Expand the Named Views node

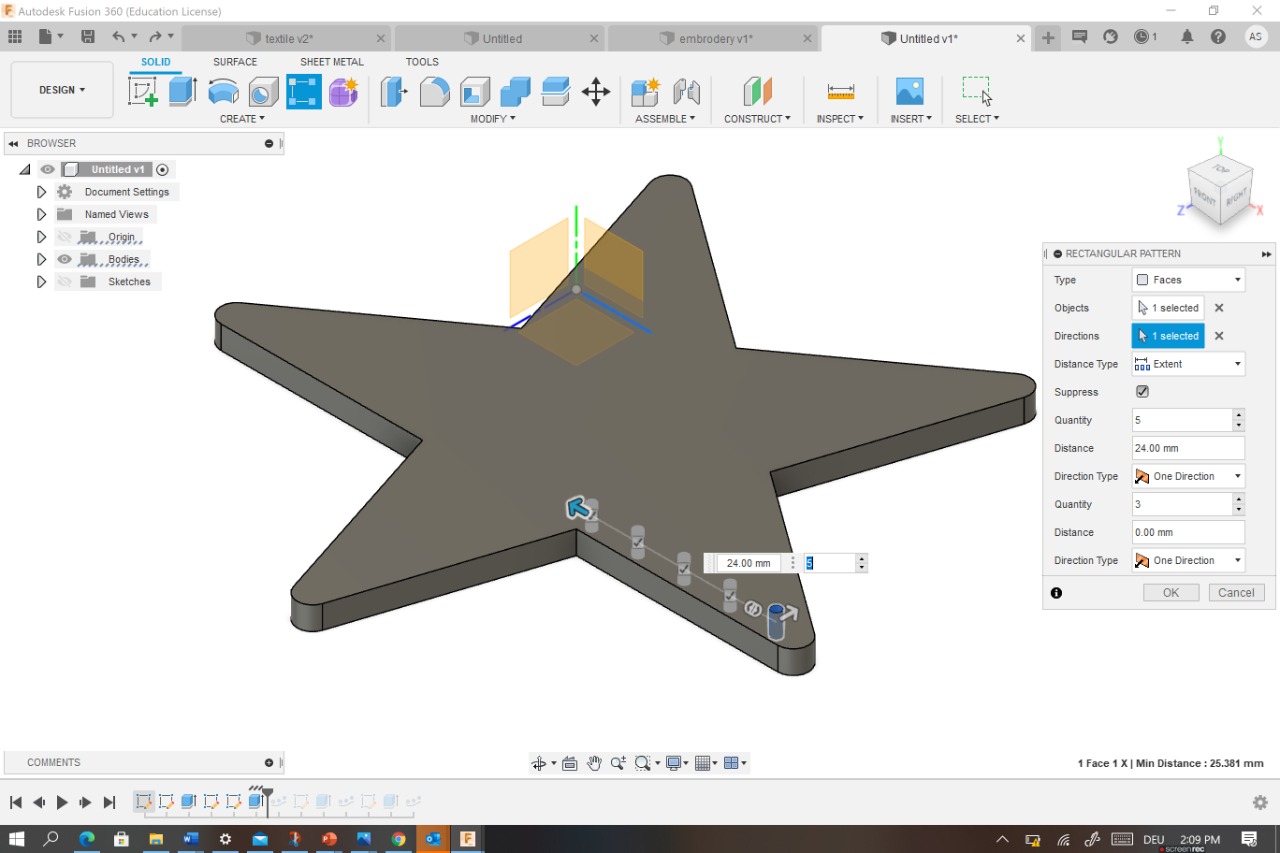click(x=41, y=214)
